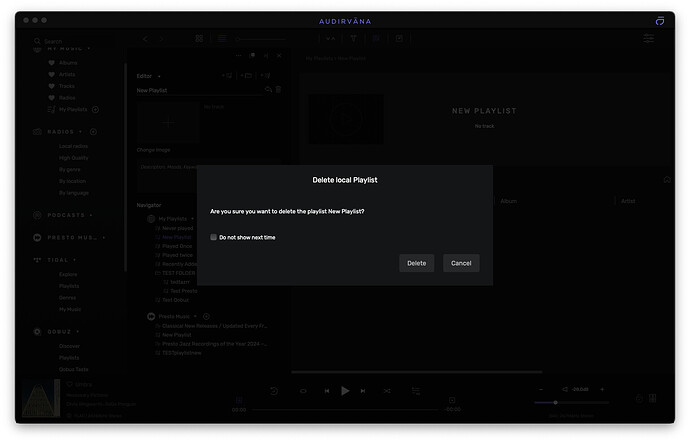Image resolution: width=690 pixels, height=442 pixels.
Task: Skip to the next track
Action: (x=363, y=391)
